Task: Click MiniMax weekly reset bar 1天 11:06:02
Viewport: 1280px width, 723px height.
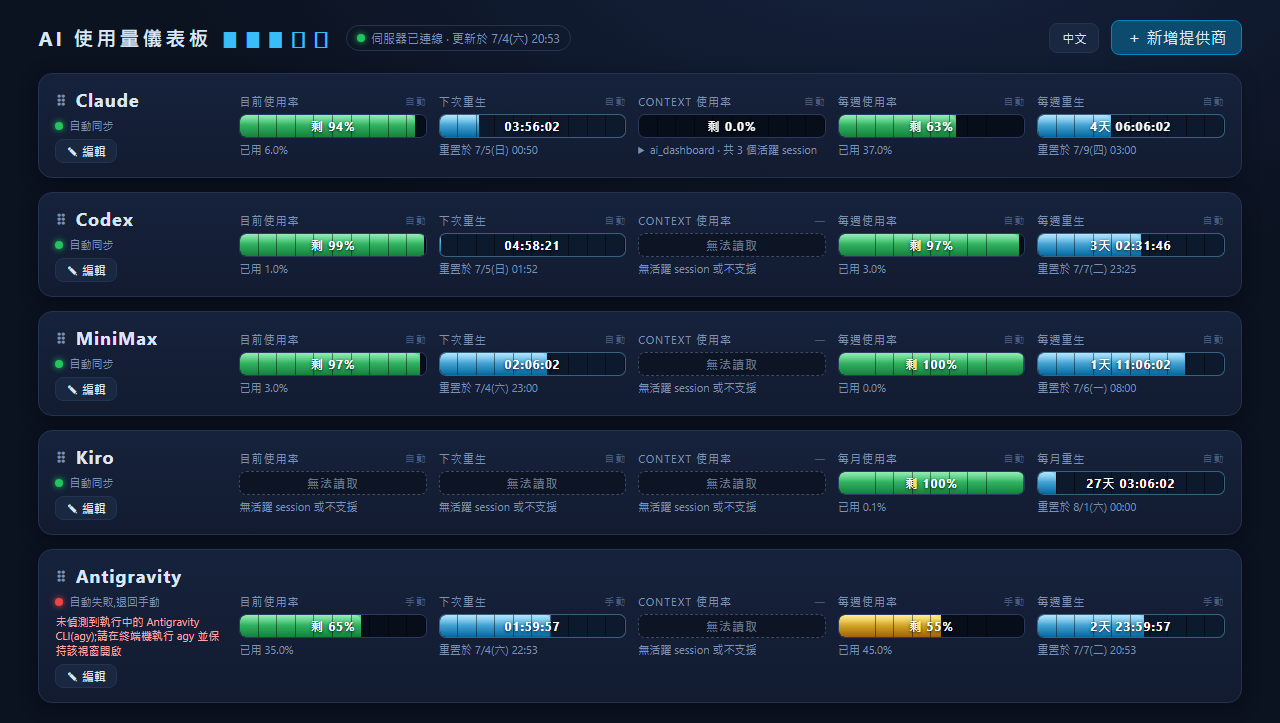Action: pyautogui.click(x=1131, y=364)
